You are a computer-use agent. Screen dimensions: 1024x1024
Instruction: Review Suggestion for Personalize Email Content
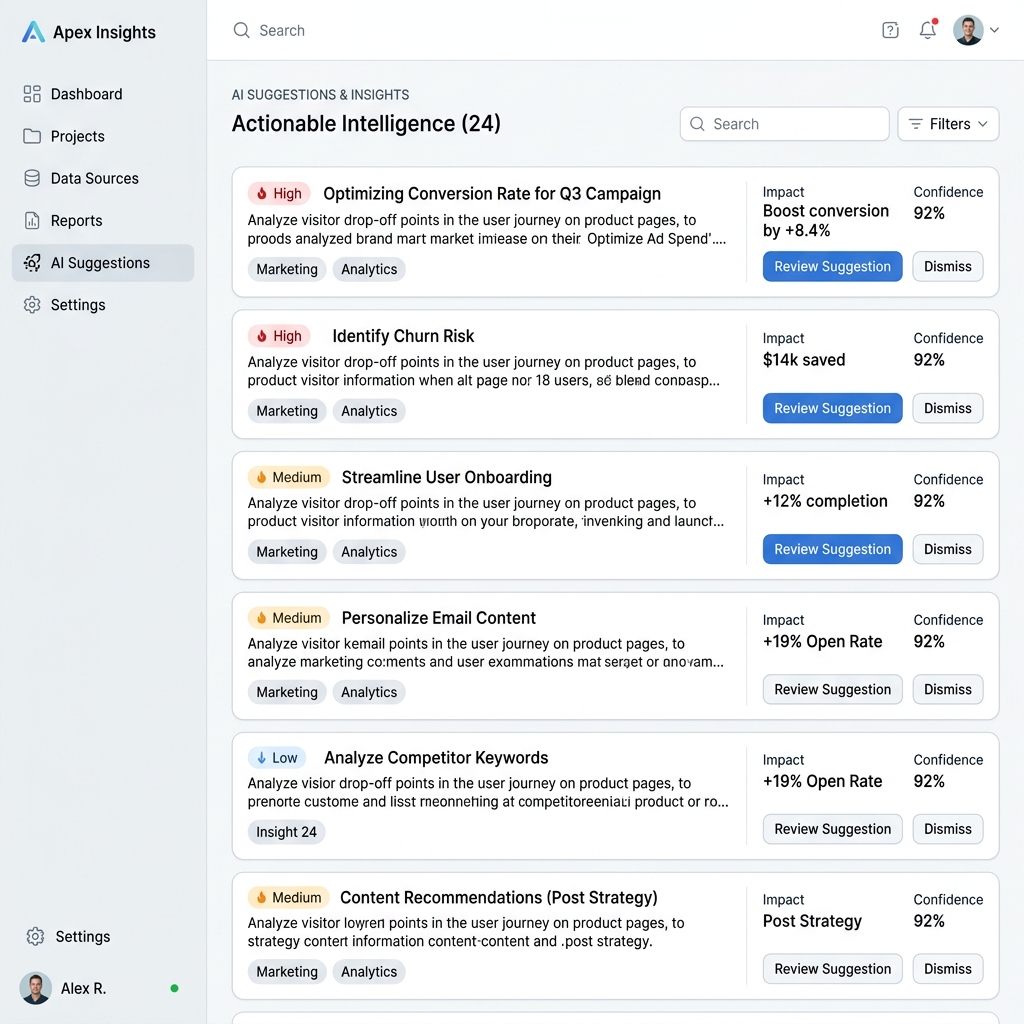pyautogui.click(x=833, y=690)
